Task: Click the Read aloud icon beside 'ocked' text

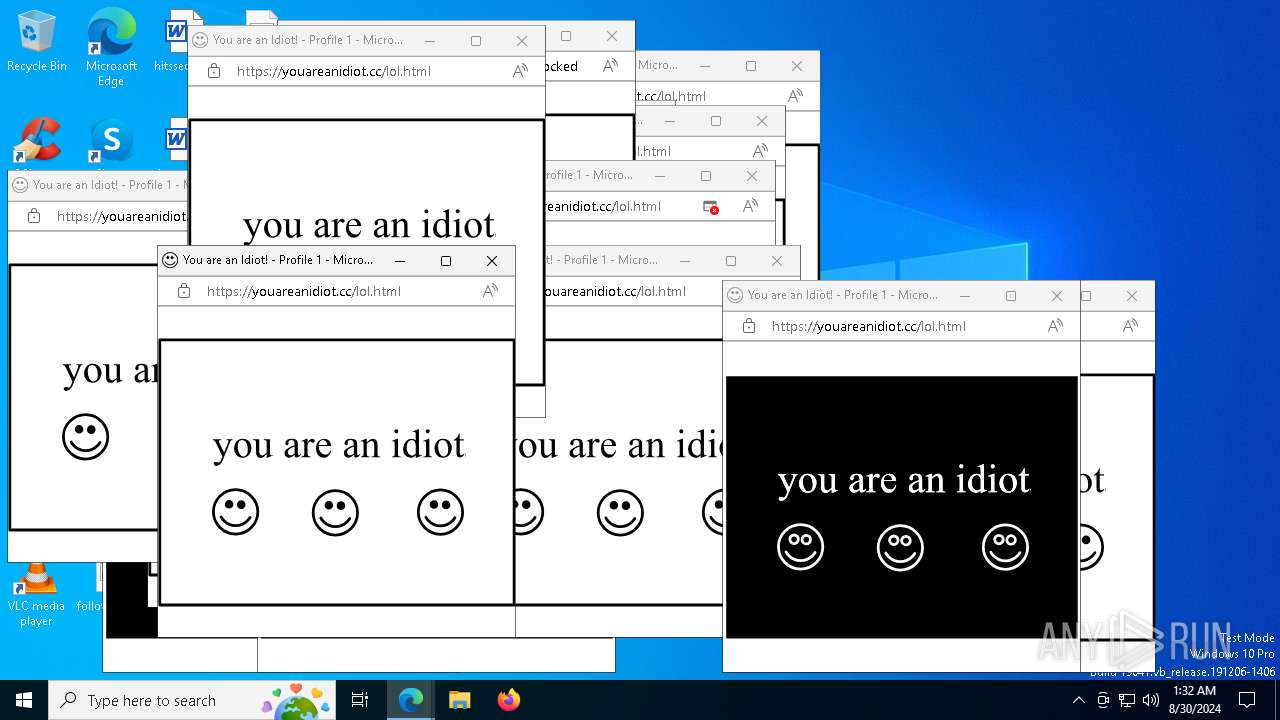Action: [610, 66]
